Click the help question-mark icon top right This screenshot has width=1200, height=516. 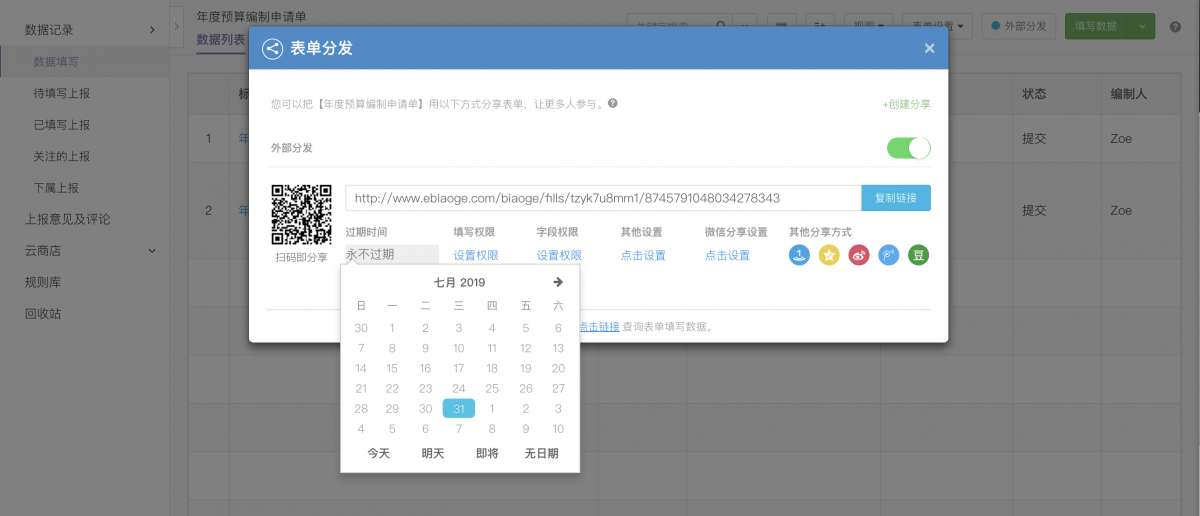pos(1175,26)
